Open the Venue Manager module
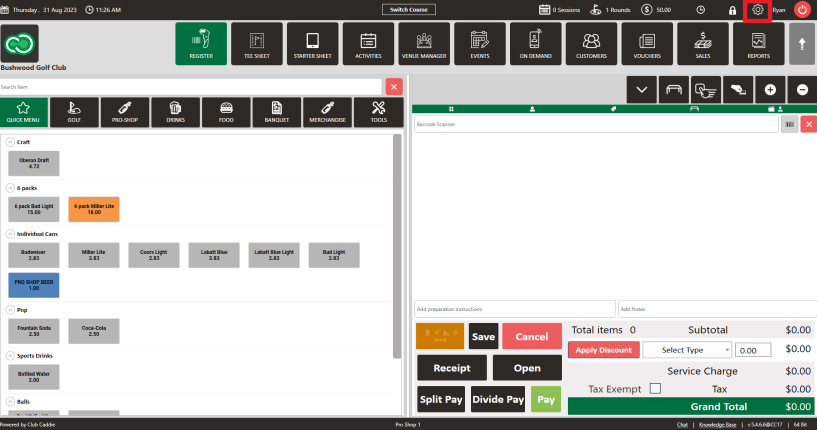The height and width of the screenshot is (430, 817). tap(424, 44)
